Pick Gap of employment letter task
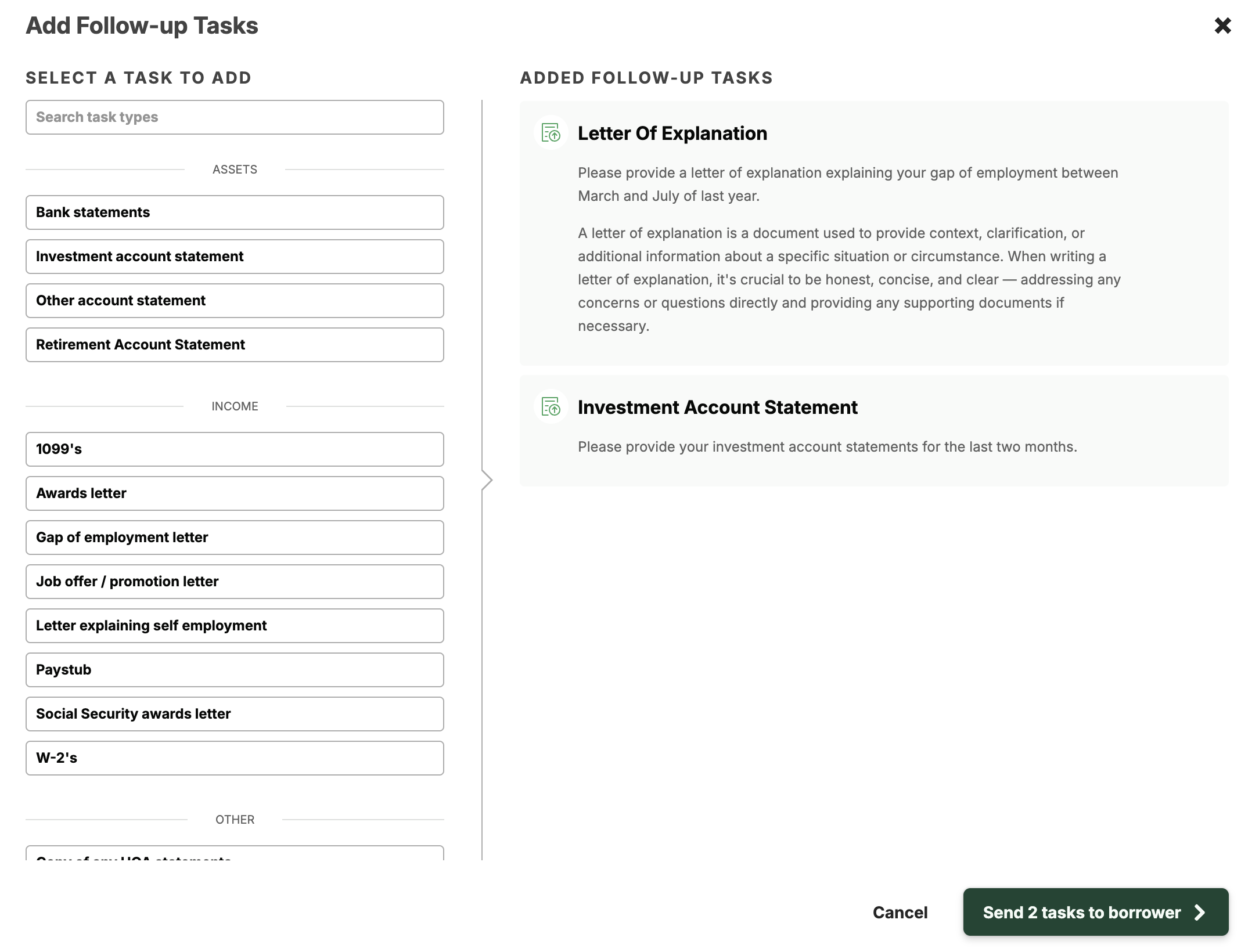The height and width of the screenshot is (952, 1259). click(235, 538)
